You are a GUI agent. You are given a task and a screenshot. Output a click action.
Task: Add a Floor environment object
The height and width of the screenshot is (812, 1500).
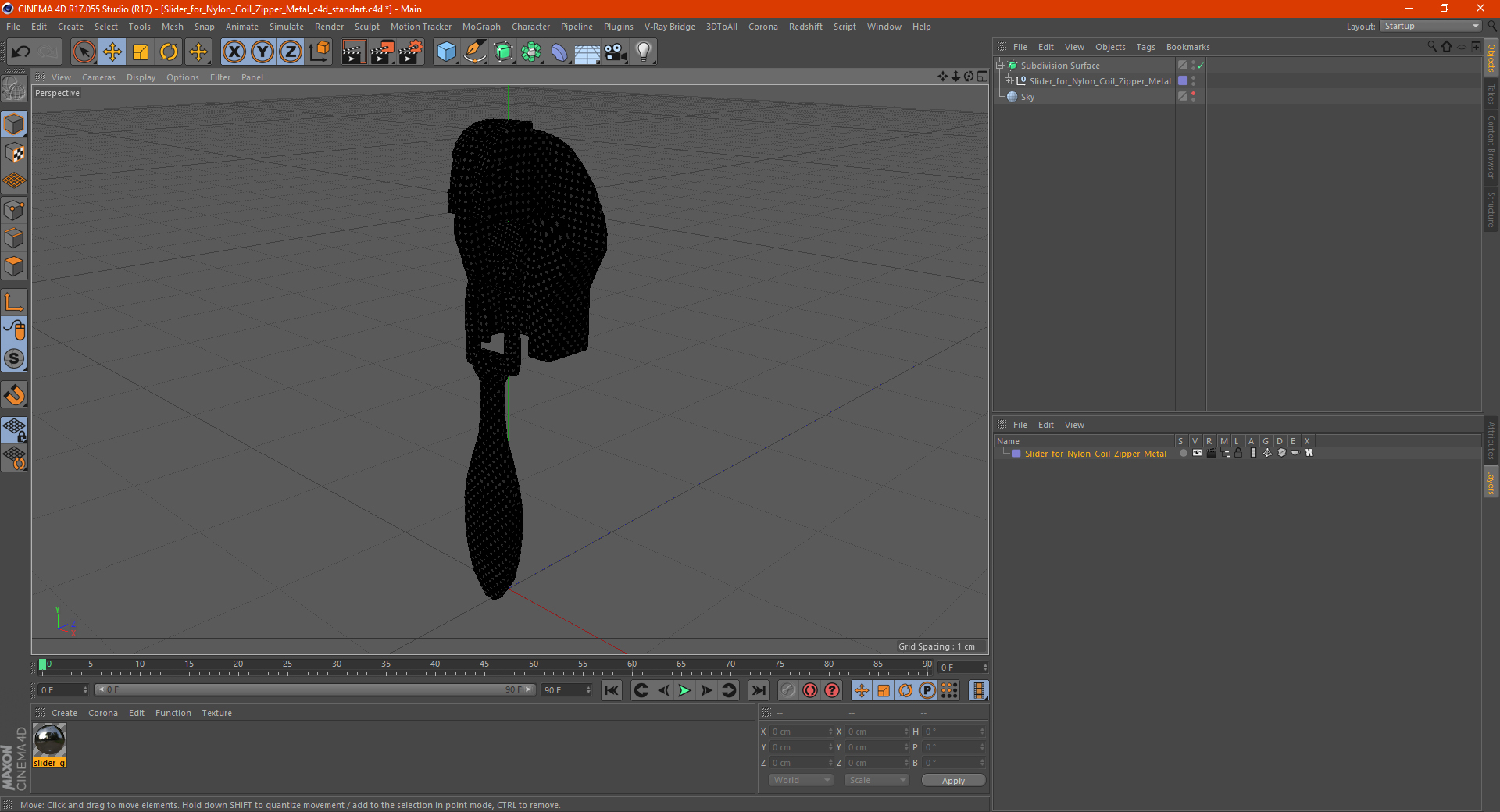click(x=587, y=52)
